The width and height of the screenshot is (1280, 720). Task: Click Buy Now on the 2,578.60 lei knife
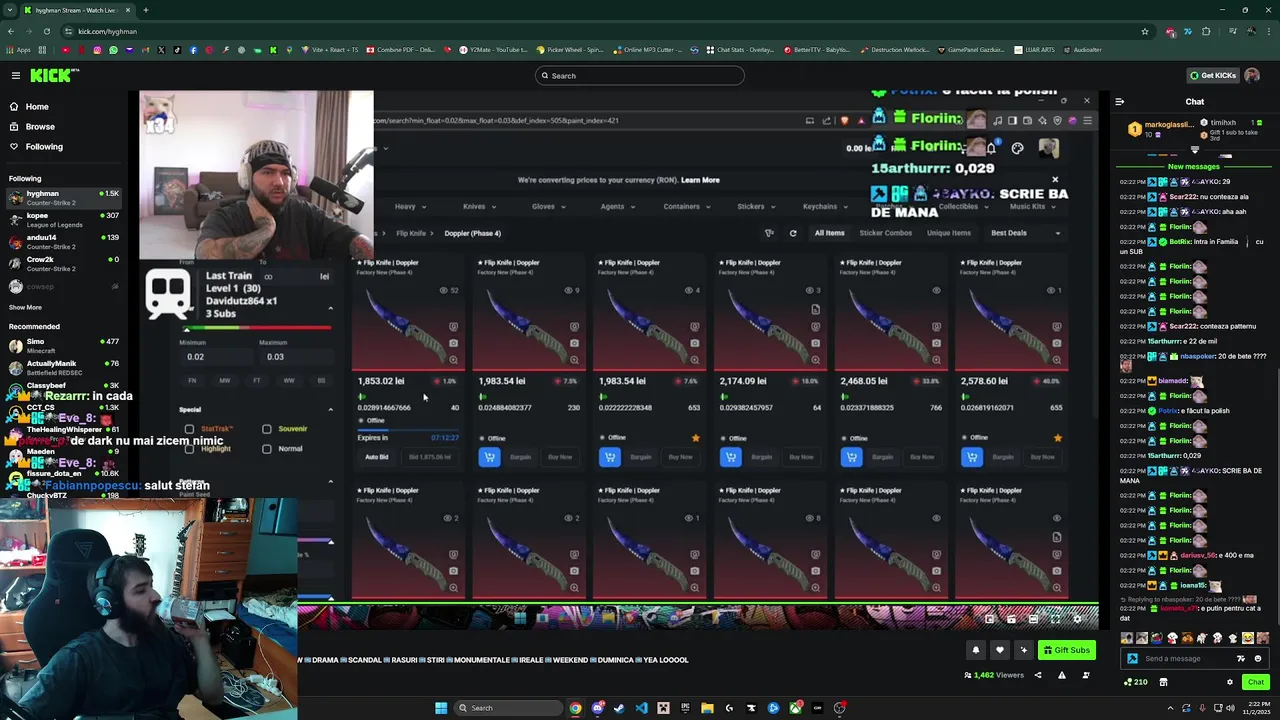[x=1043, y=457]
